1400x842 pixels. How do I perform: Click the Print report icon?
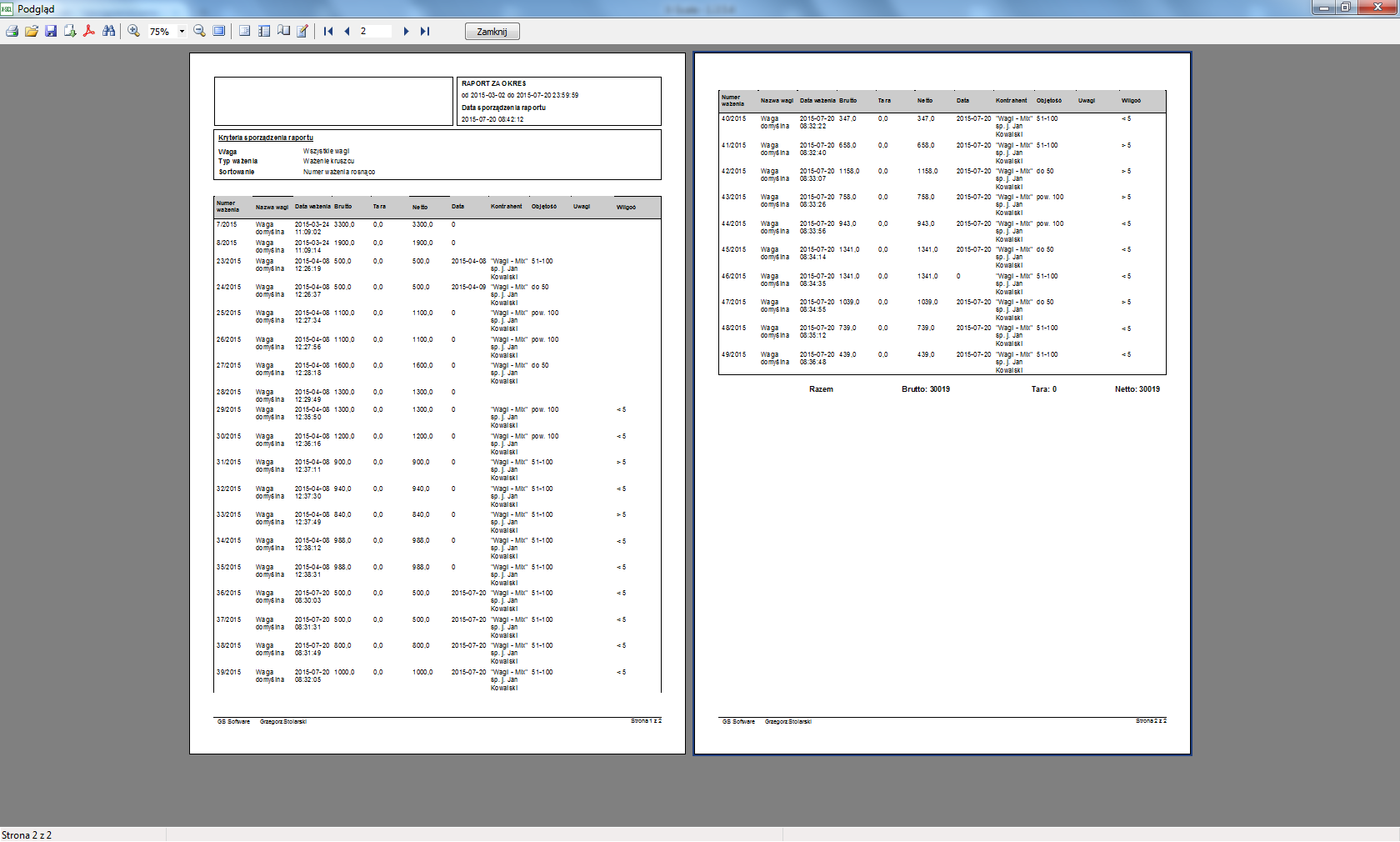tap(12, 31)
